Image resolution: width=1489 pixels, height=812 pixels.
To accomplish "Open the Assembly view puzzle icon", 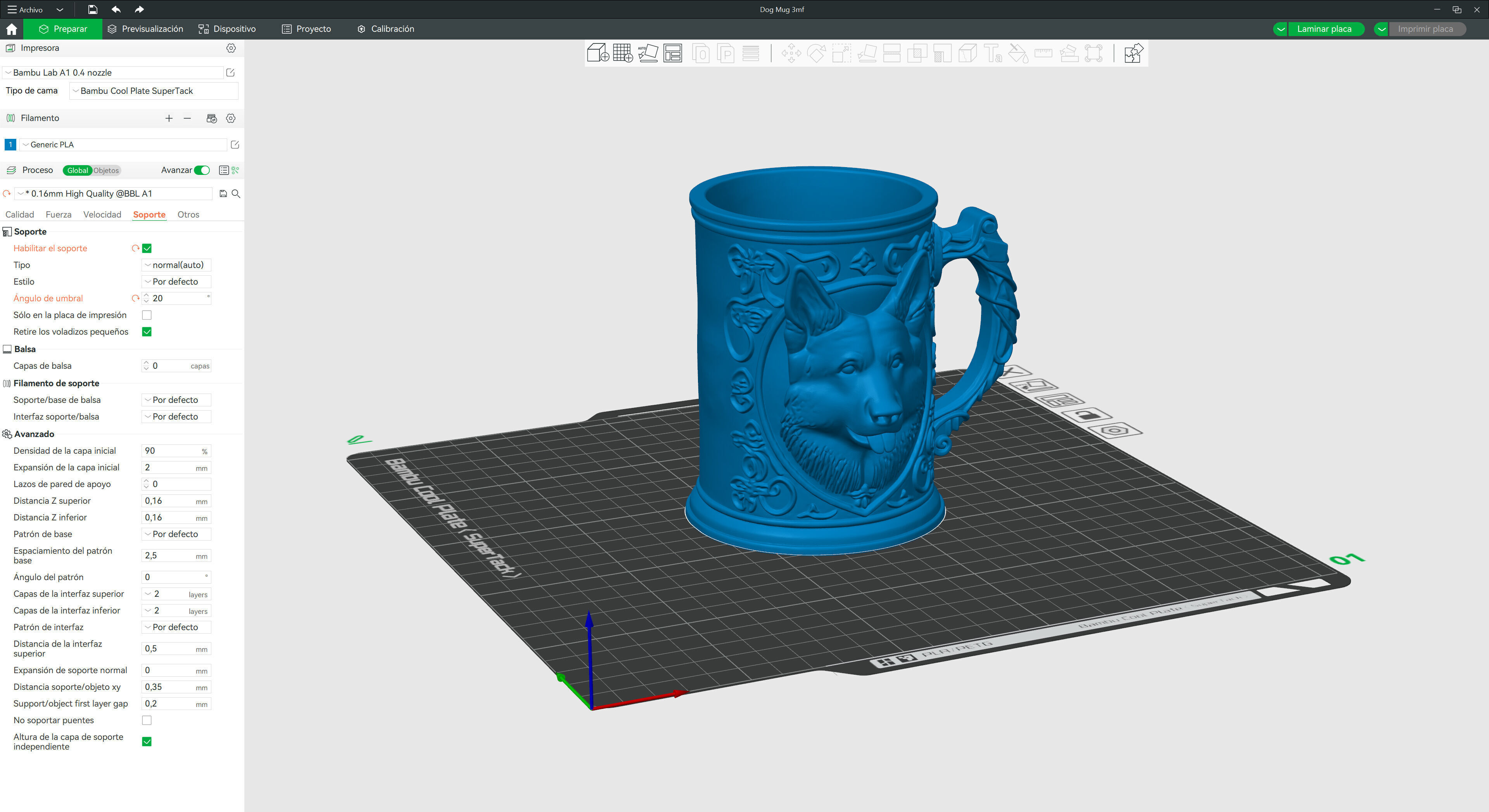I will point(1133,53).
